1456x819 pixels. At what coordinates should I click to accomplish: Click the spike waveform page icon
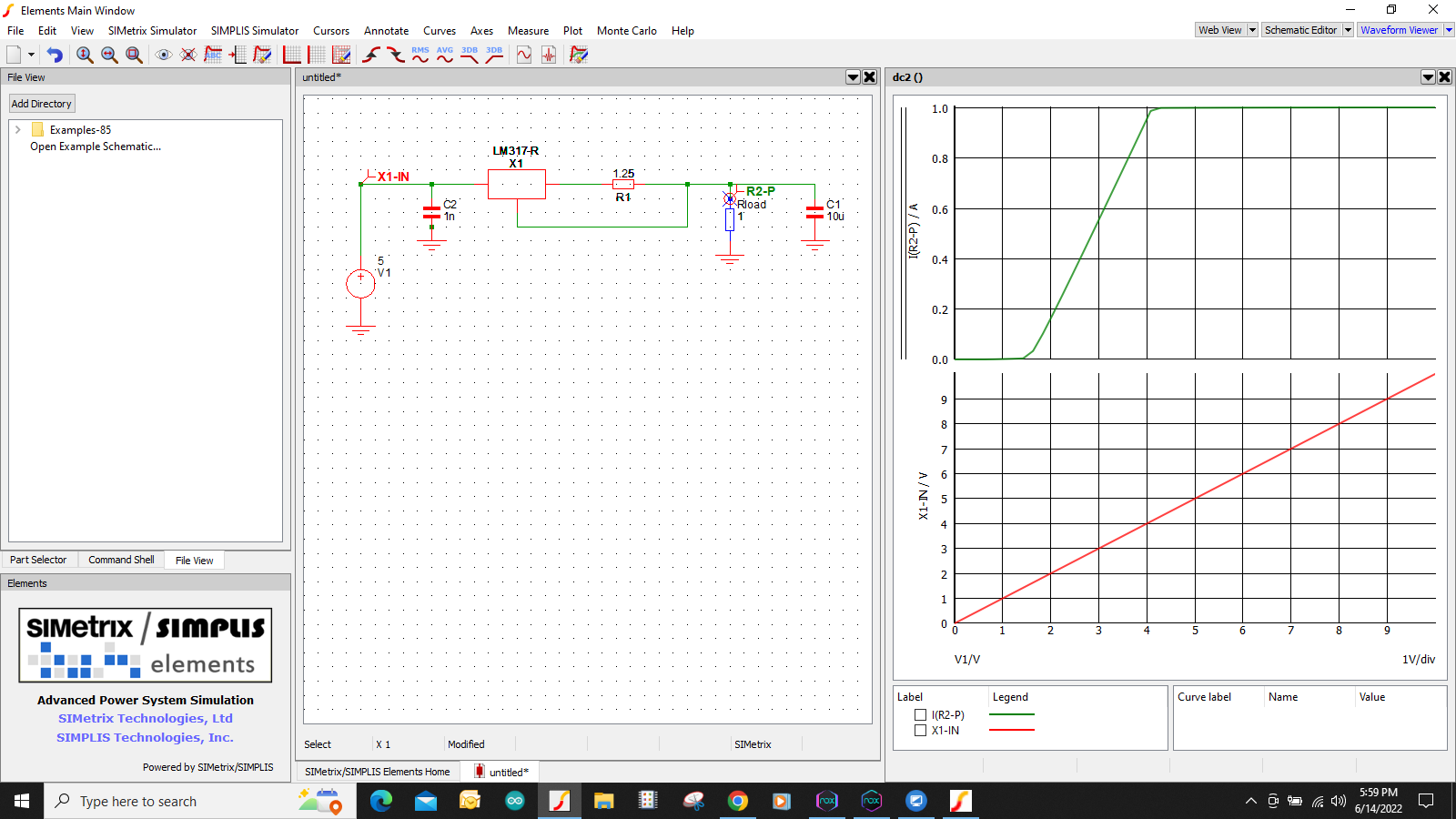click(549, 55)
